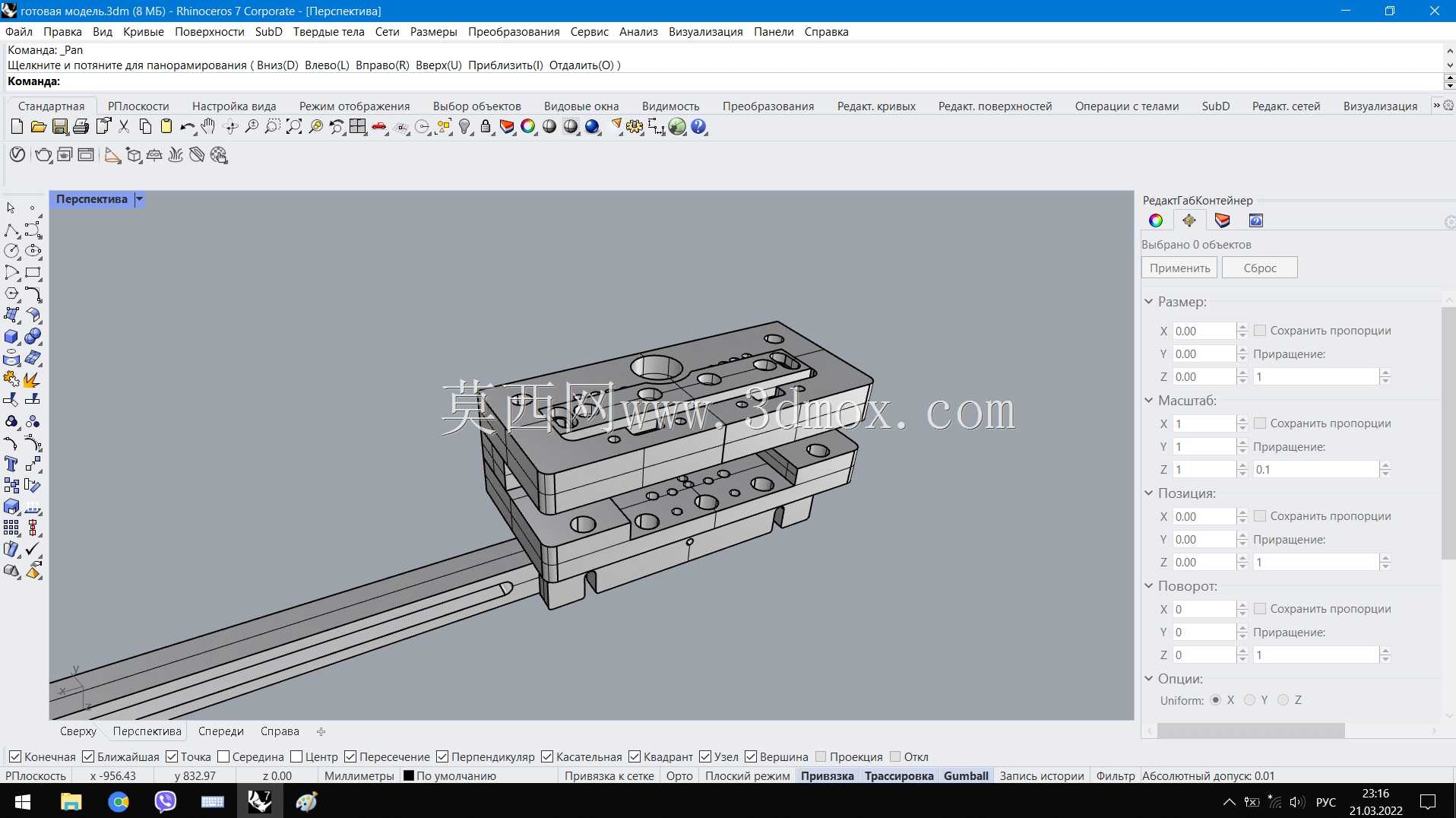Click the panel horizontal scrollbar

[x=1251, y=731]
